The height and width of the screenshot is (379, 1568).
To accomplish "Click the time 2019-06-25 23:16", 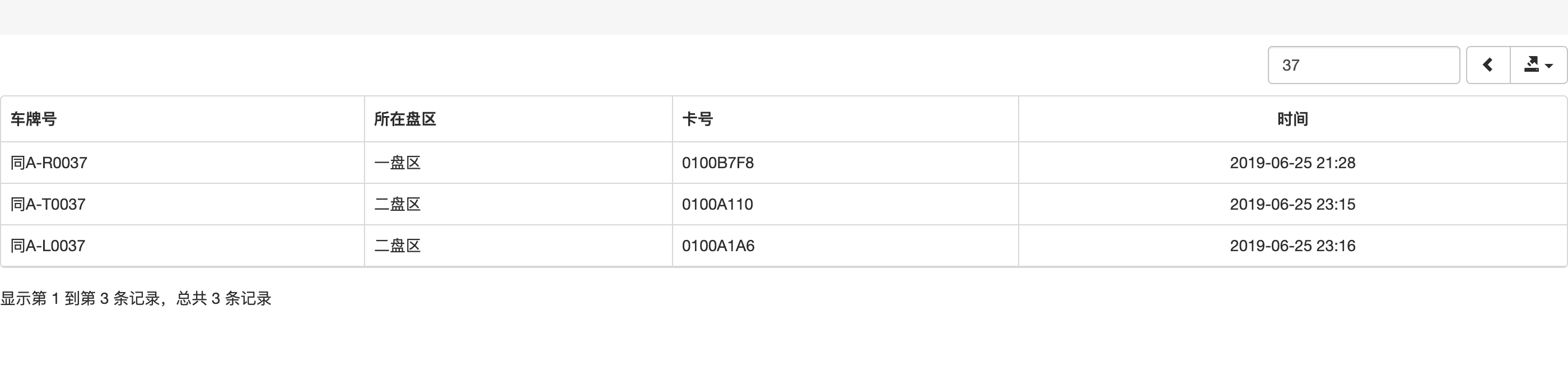I will tap(1292, 246).
